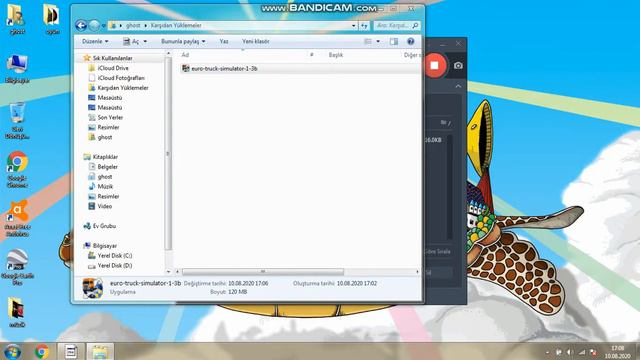Change view using the view icon

pos(368,41)
